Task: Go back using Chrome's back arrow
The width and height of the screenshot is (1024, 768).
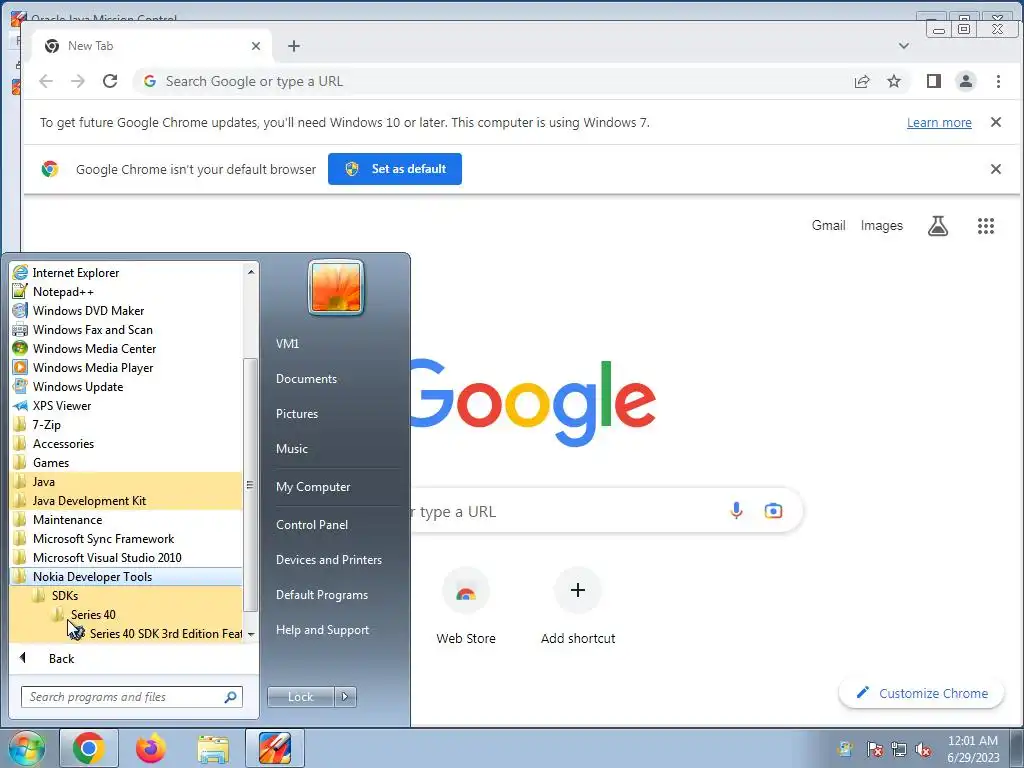Action: coord(46,81)
